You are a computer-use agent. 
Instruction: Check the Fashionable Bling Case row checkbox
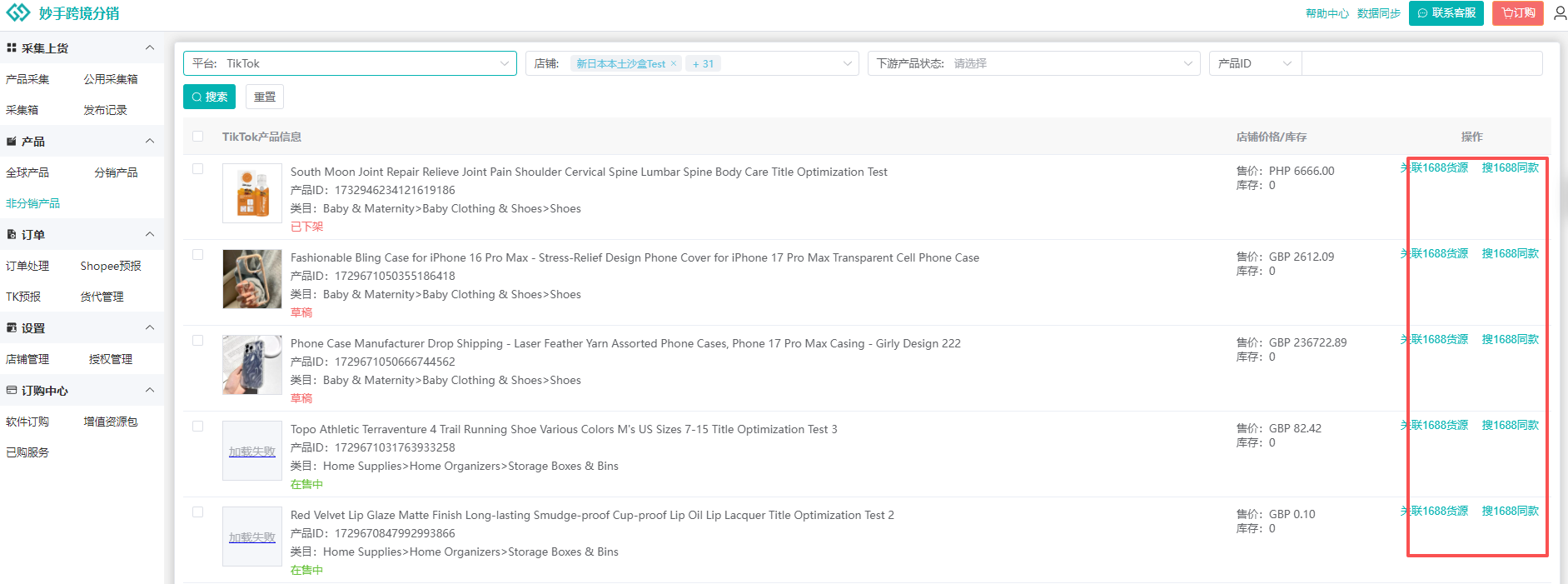tap(197, 254)
